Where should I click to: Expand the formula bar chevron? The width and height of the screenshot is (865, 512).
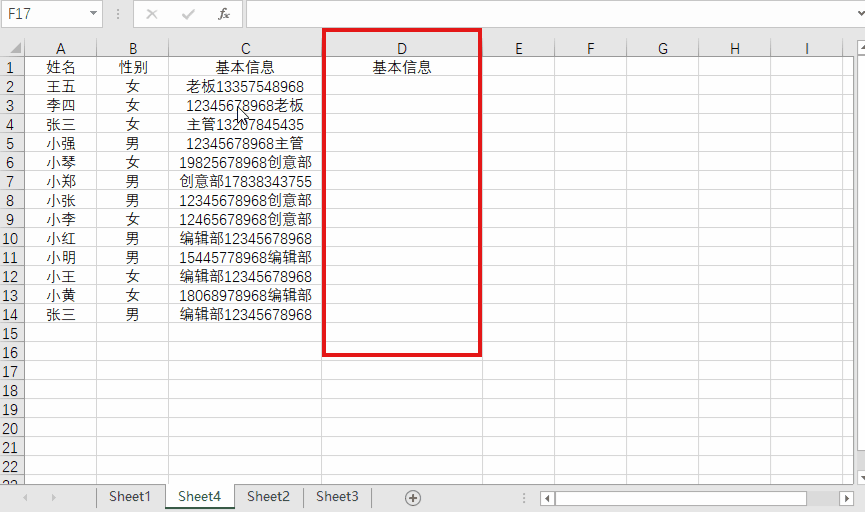click(861, 13)
